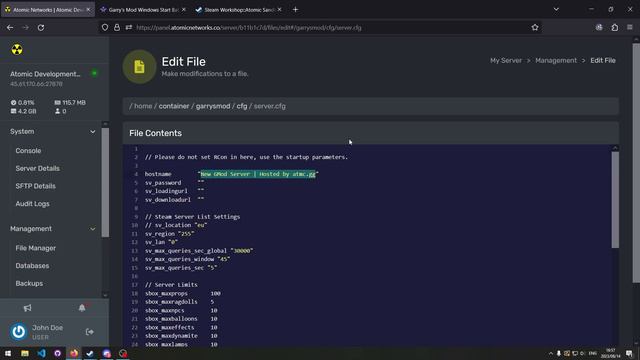Viewport: 640px width, 360px height.
Task: Click the ENG language indicator
Action: pyautogui.click(x=593, y=353)
